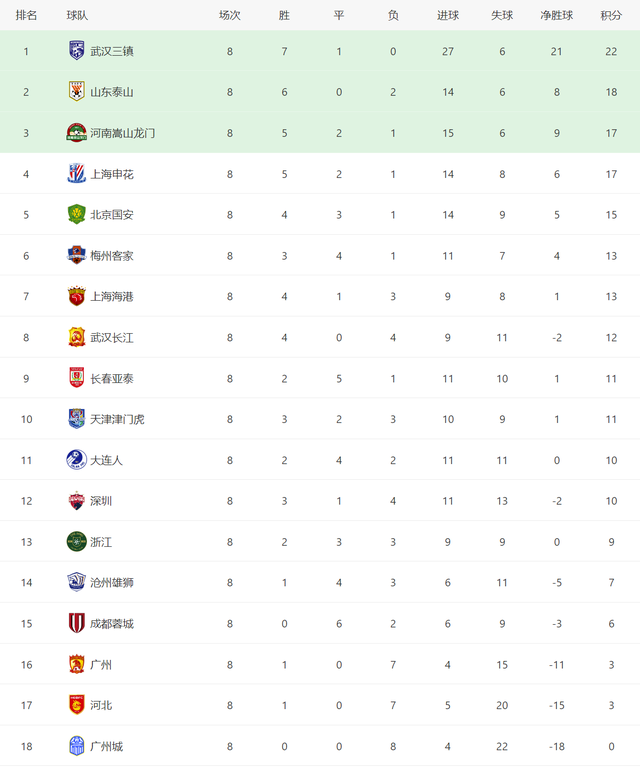
Task: Open the 天津津门虎 team name link
Action: tap(117, 419)
